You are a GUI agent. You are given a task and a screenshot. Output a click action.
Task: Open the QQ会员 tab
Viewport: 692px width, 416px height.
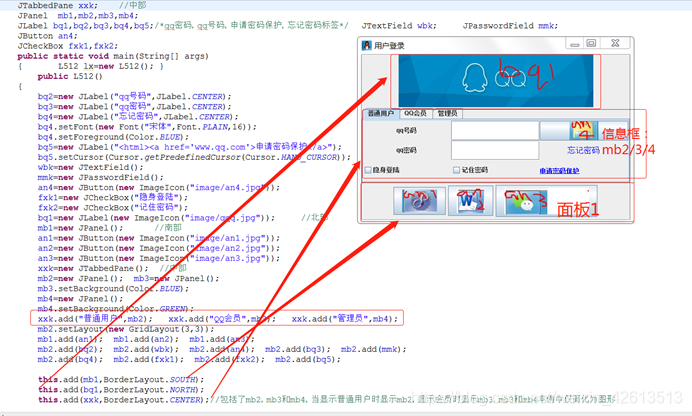tap(415, 113)
